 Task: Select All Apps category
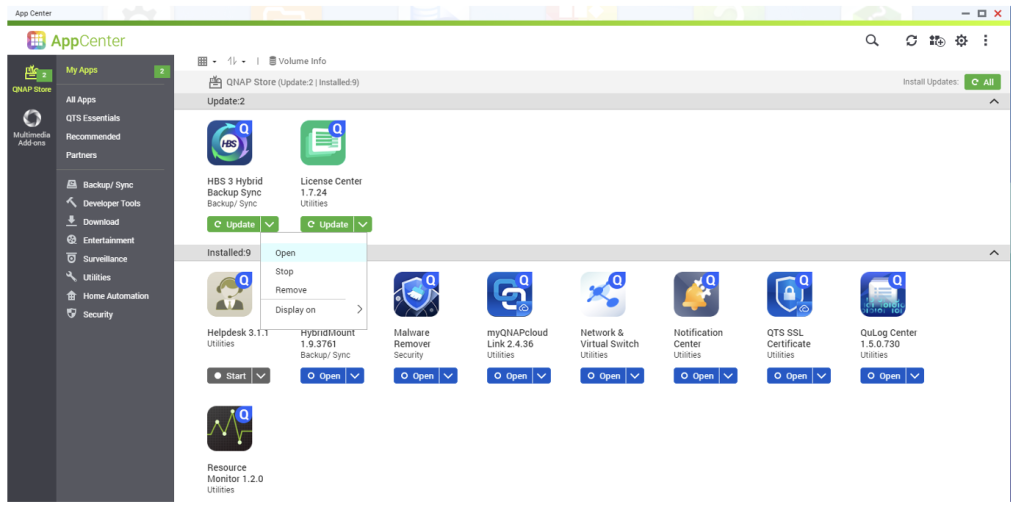click(81, 100)
